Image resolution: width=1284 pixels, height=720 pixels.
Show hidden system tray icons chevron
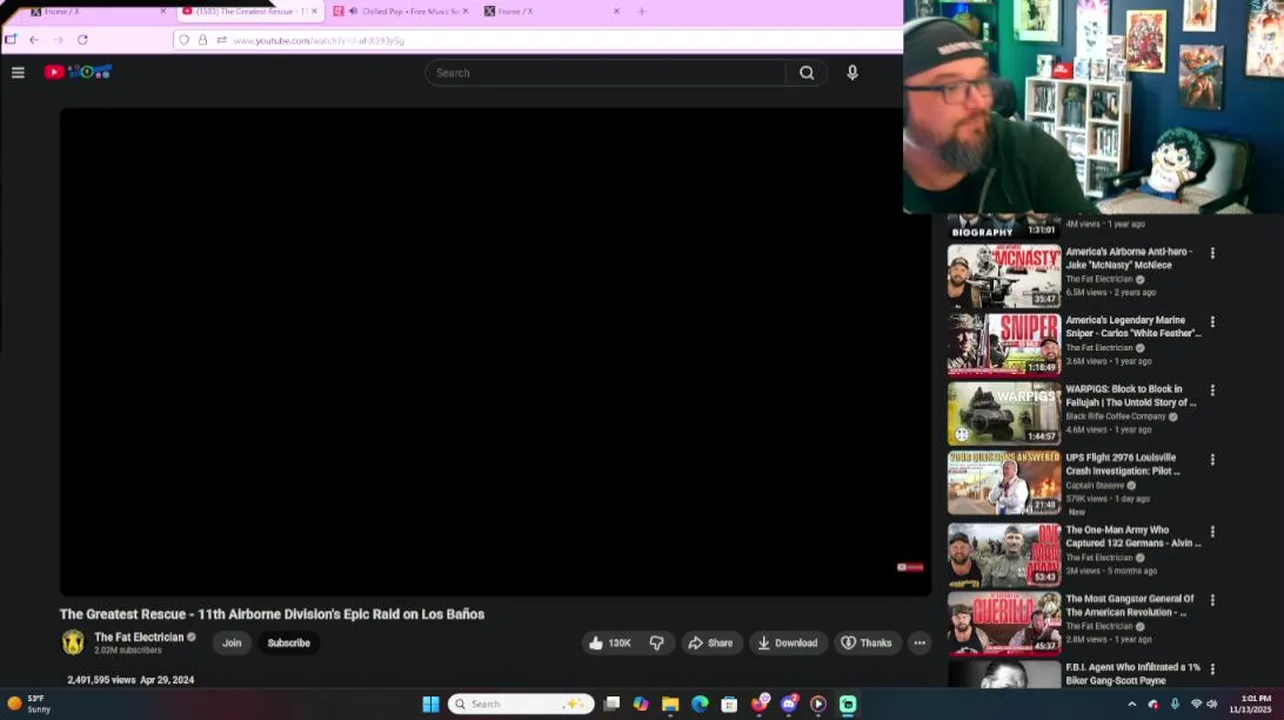1132,704
